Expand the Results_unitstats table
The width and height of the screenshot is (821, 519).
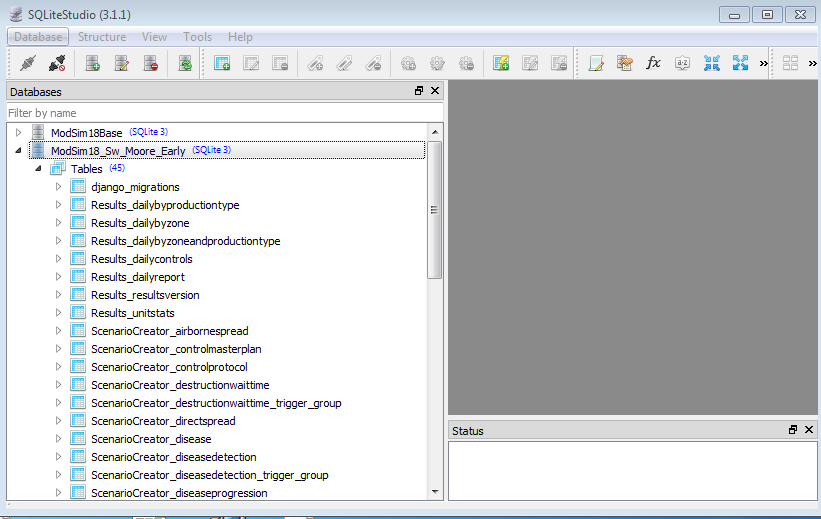click(x=58, y=312)
